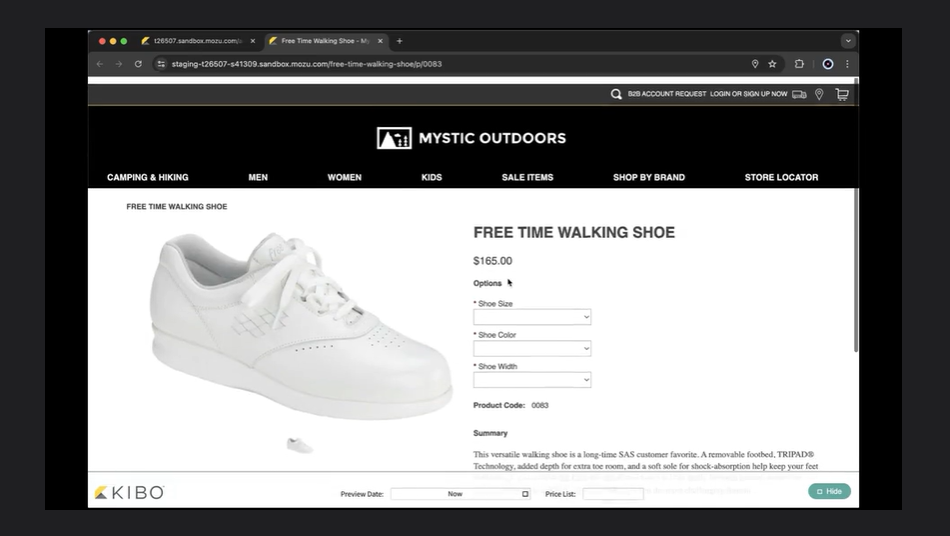Reload the page with the refresh icon

click(x=138, y=64)
